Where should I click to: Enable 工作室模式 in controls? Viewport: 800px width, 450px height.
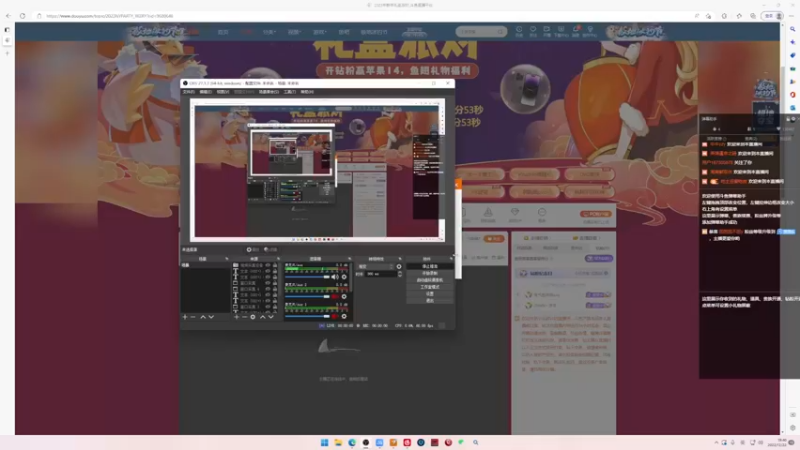click(430, 287)
